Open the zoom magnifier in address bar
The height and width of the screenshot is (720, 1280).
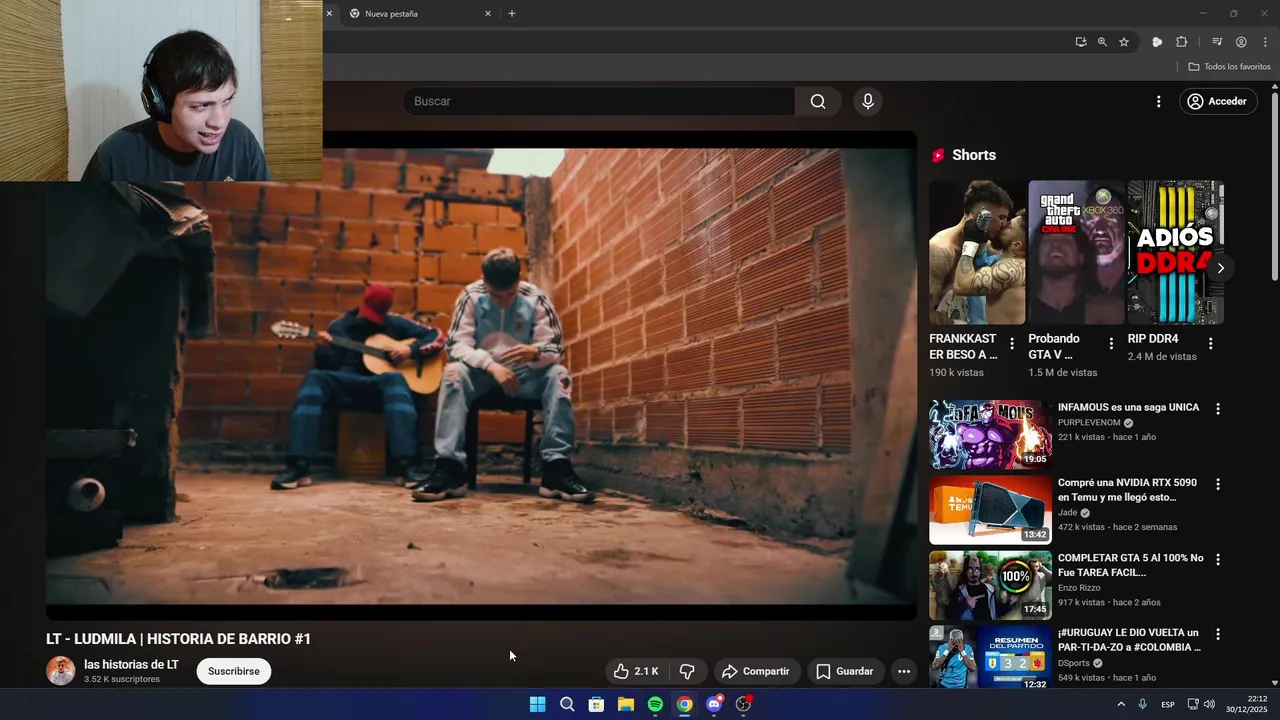pos(1102,42)
